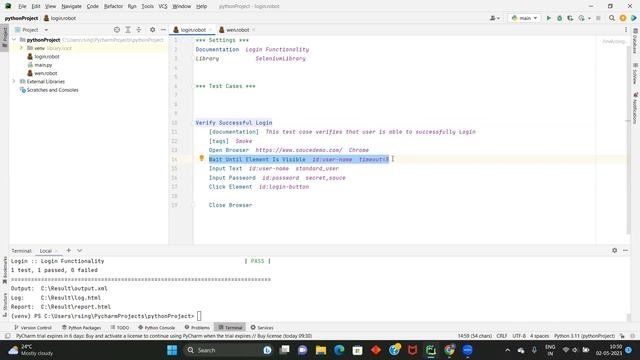Screen dimensions: 640x360
Task: Click the Stop process square icon
Action: point(598,18)
